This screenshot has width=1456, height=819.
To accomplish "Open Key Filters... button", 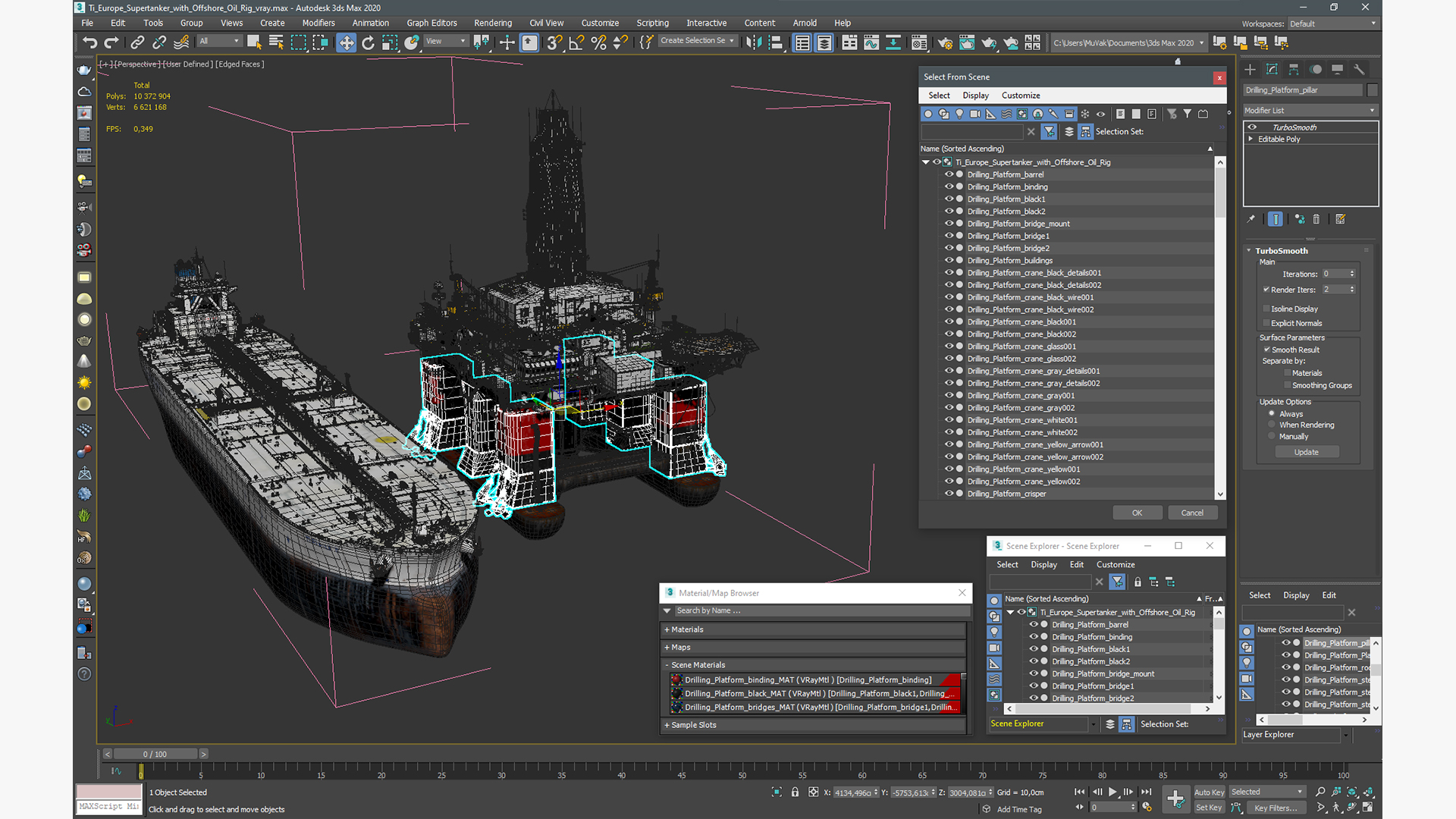I will click(x=1276, y=808).
